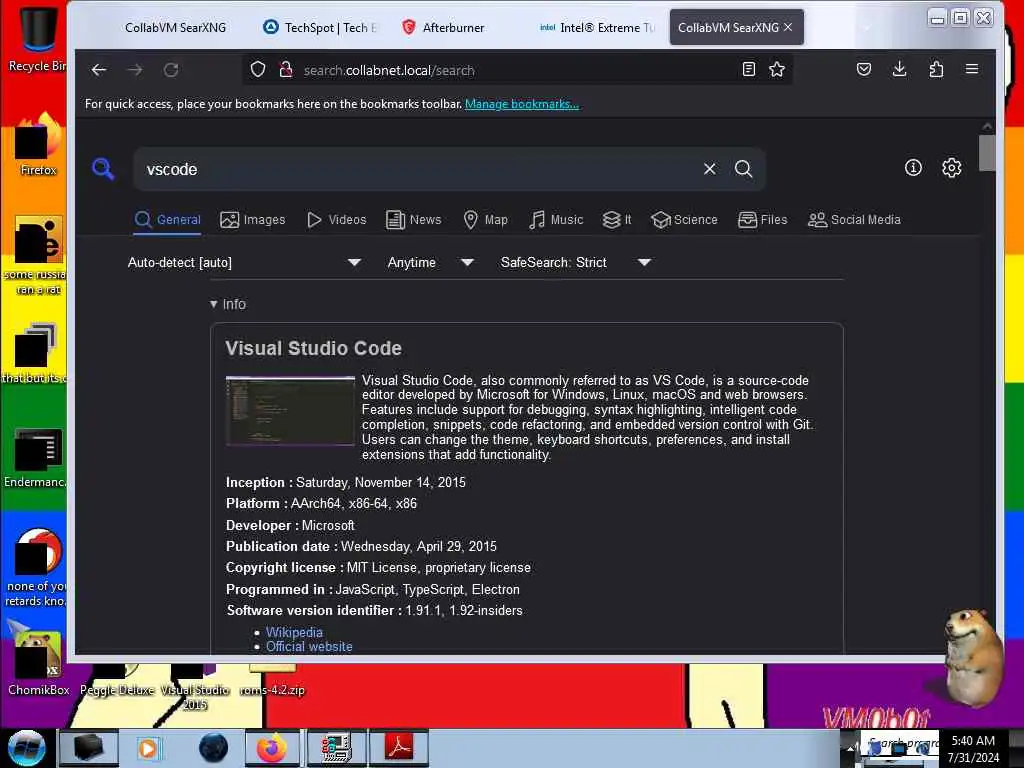The image size is (1024, 768).
Task: Bookmark this page with the star icon
Action: (776, 69)
